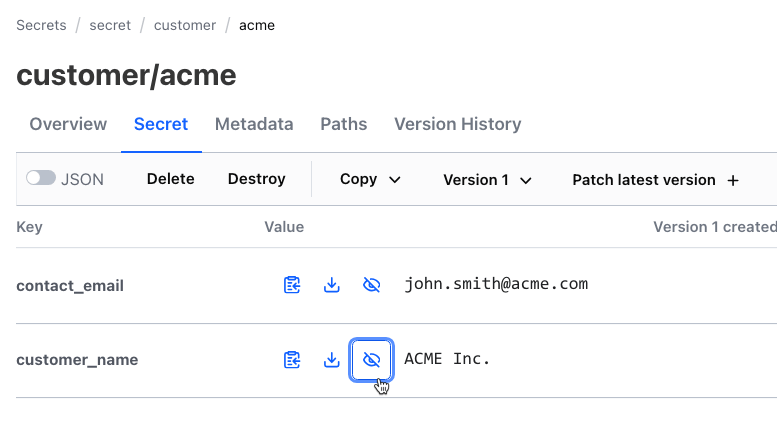
Task: Switch to the Overview tab
Action: click(x=68, y=125)
